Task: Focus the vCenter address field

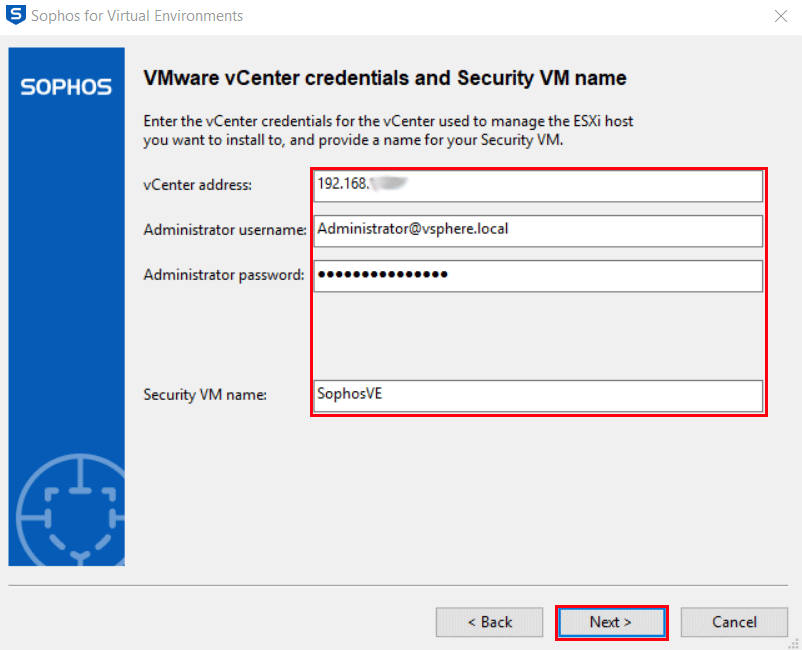Action: [x=538, y=186]
